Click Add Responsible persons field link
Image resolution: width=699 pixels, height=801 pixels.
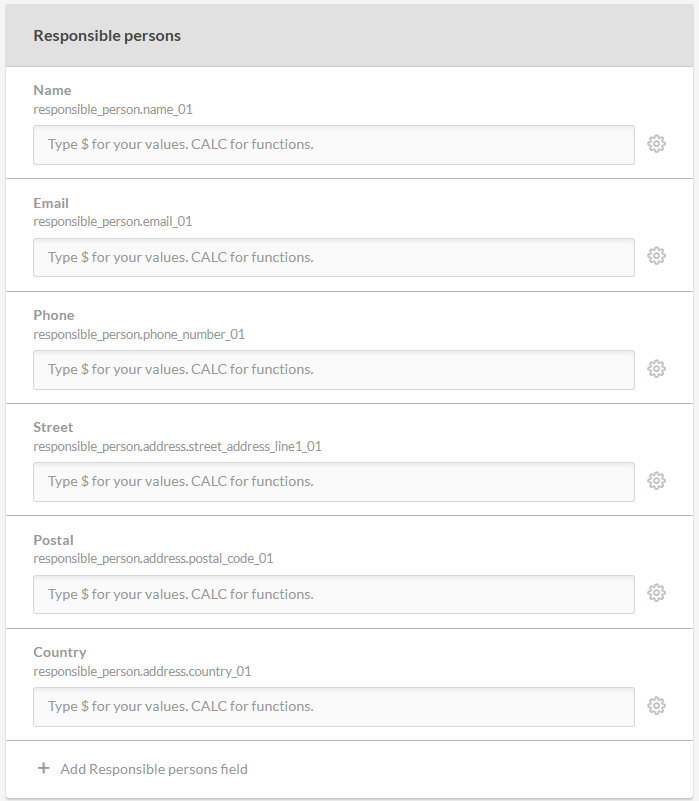click(x=153, y=769)
